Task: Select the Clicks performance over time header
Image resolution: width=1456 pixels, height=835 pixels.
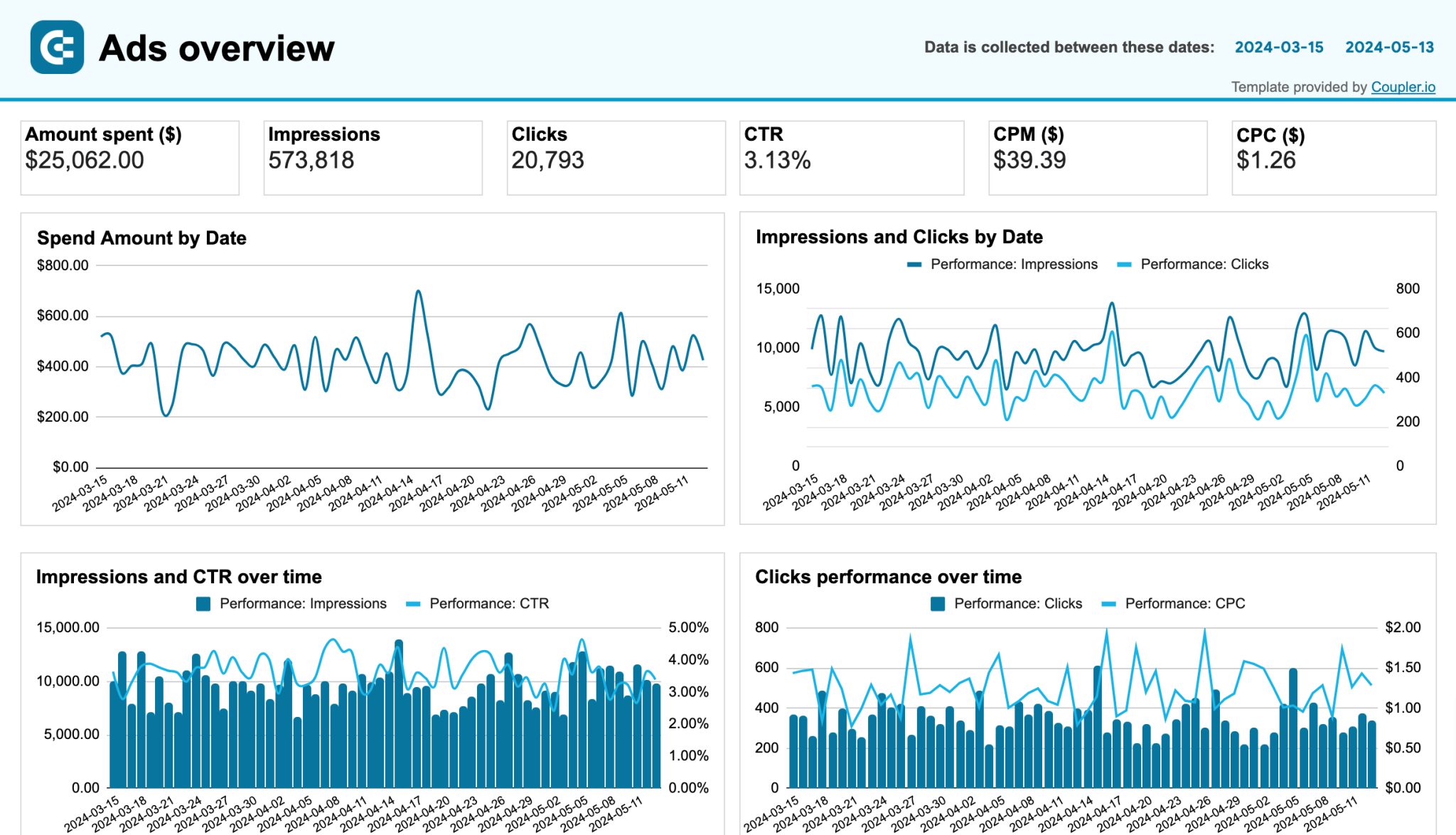Action: (889, 577)
